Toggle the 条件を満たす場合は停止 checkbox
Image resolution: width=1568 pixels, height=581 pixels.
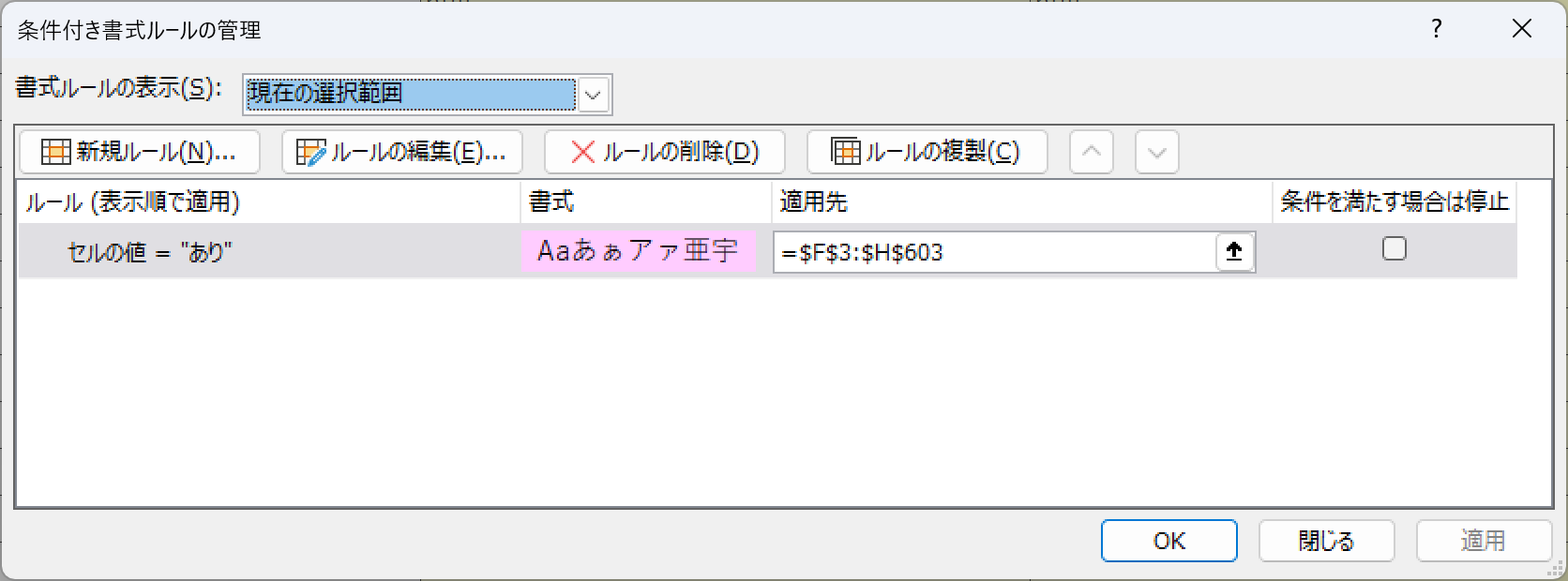[1395, 248]
